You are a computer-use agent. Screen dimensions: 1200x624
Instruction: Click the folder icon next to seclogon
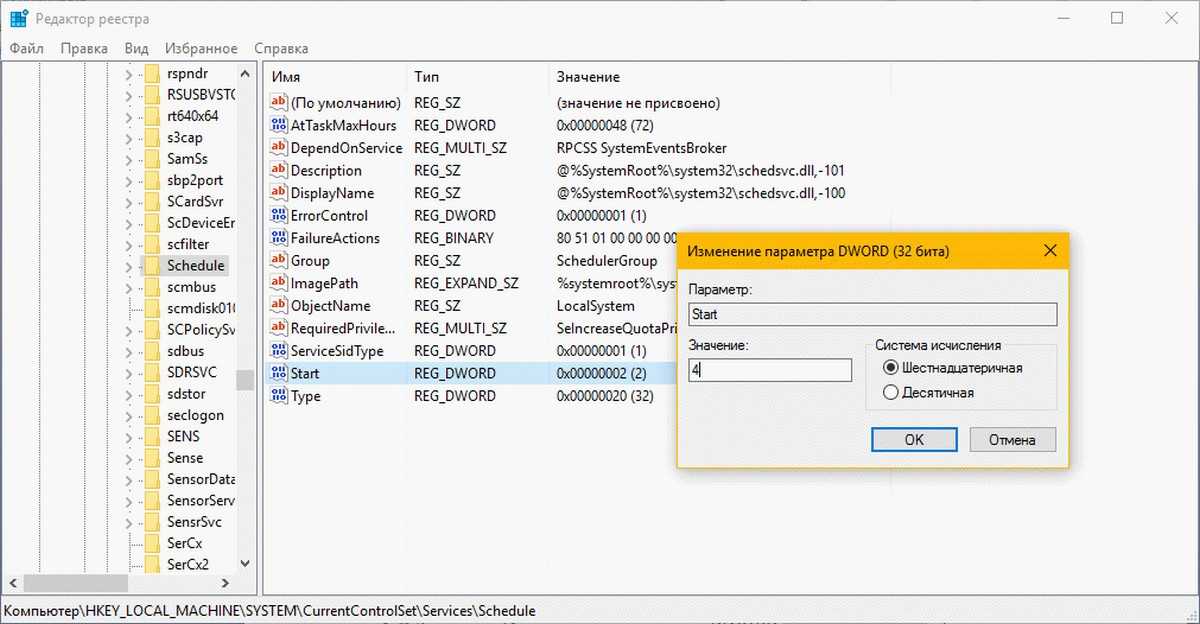[152, 415]
